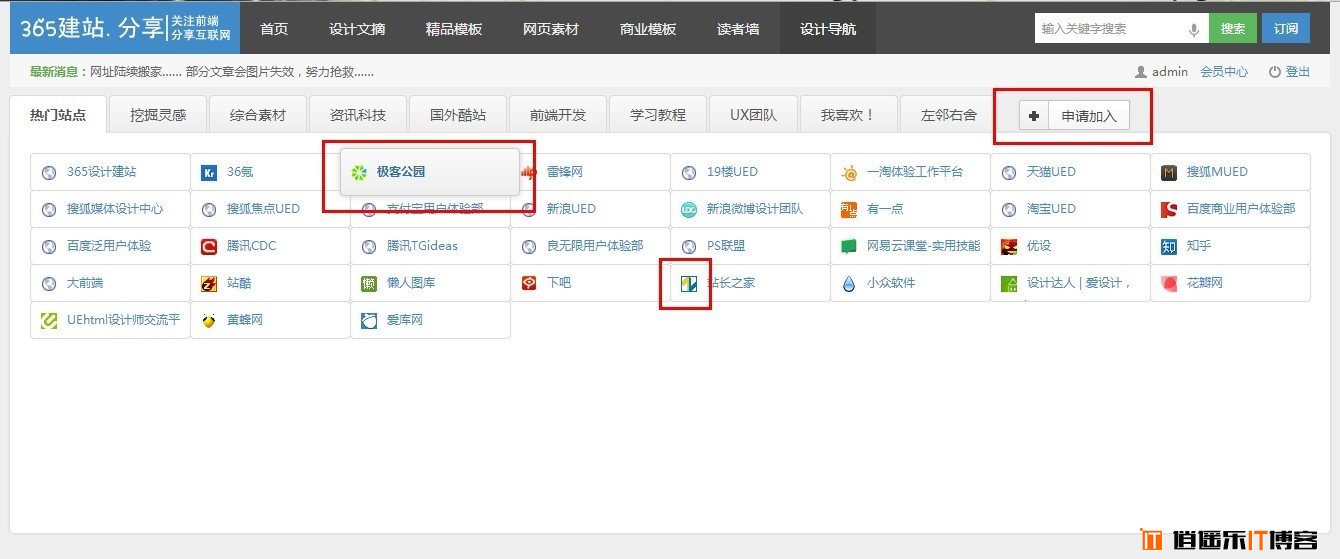Click the red 腾讯CDC icon
The width and height of the screenshot is (1340, 559).
pyautogui.click(x=209, y=246)
